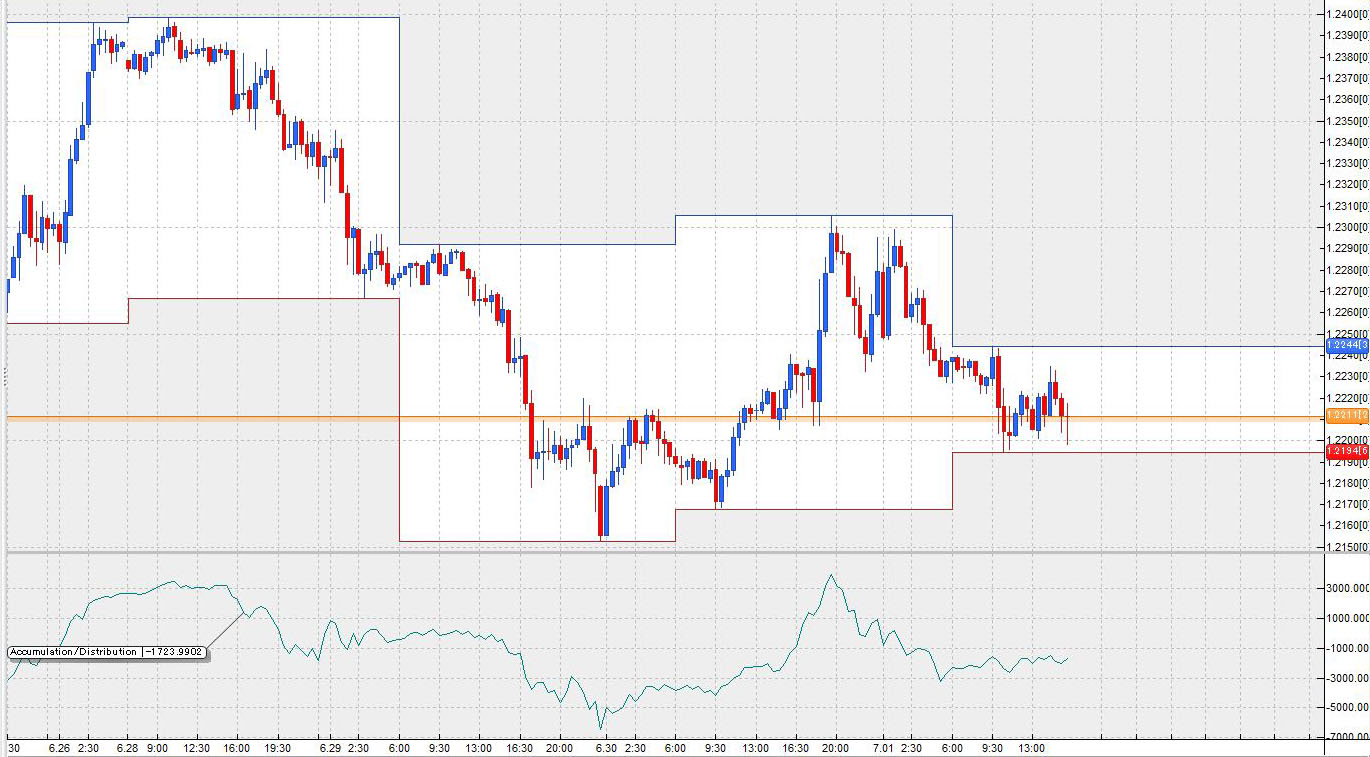Viewport: 1370px width, 757px height.
Task: Click the 6.30 date label on time axis
Action: point(607,748)
